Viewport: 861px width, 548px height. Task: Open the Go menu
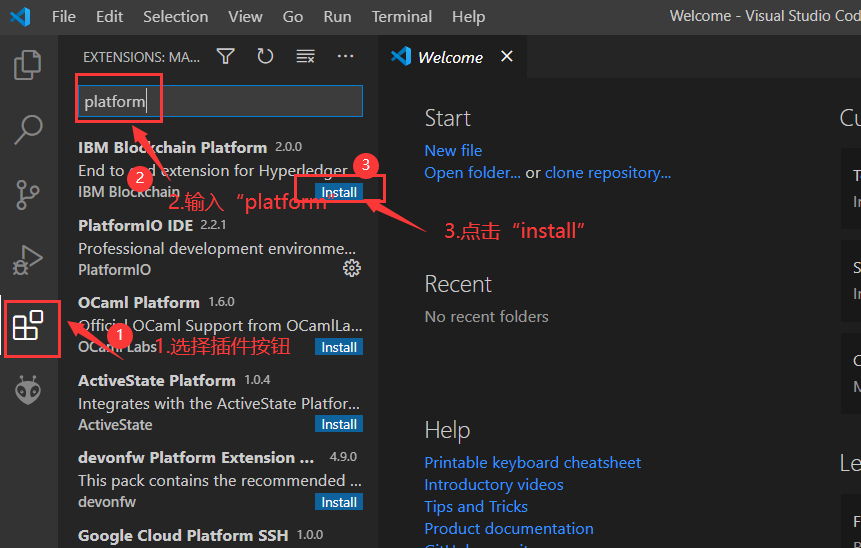(293, 16)
